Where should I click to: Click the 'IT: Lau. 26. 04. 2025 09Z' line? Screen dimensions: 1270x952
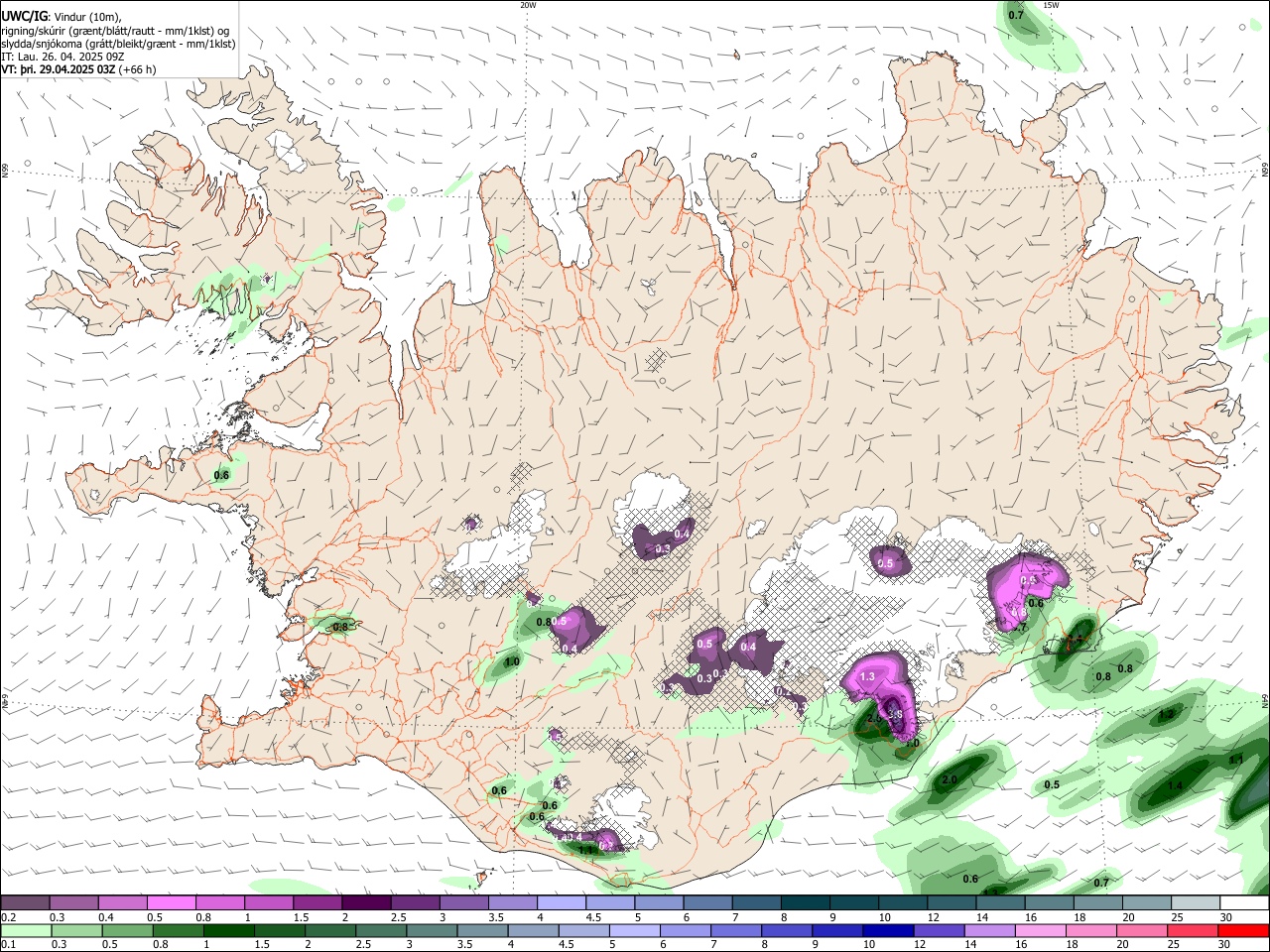tap(63, 57)
